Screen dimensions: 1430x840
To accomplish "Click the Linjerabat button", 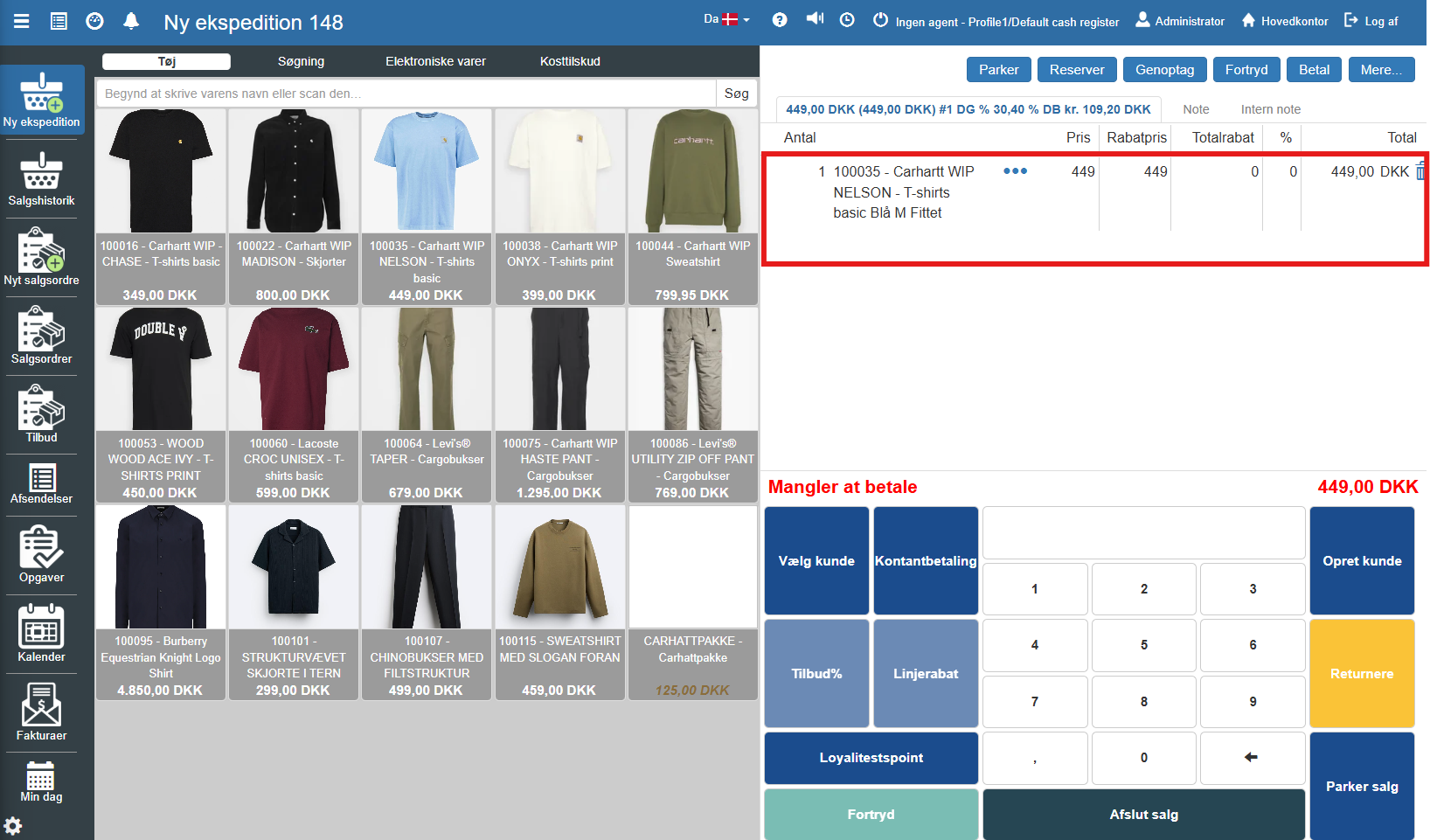I will coord(926,674).
